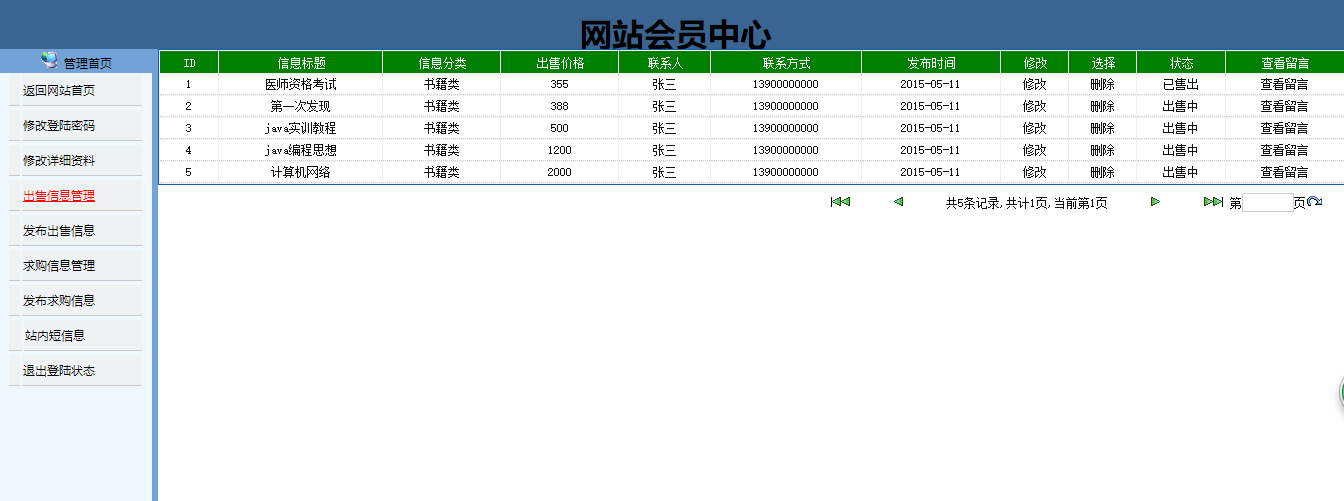The width and height of the screenshot is (1344, 501).
Task: Click 删除 for 计算机网络 row
Action: point(1102,172)
